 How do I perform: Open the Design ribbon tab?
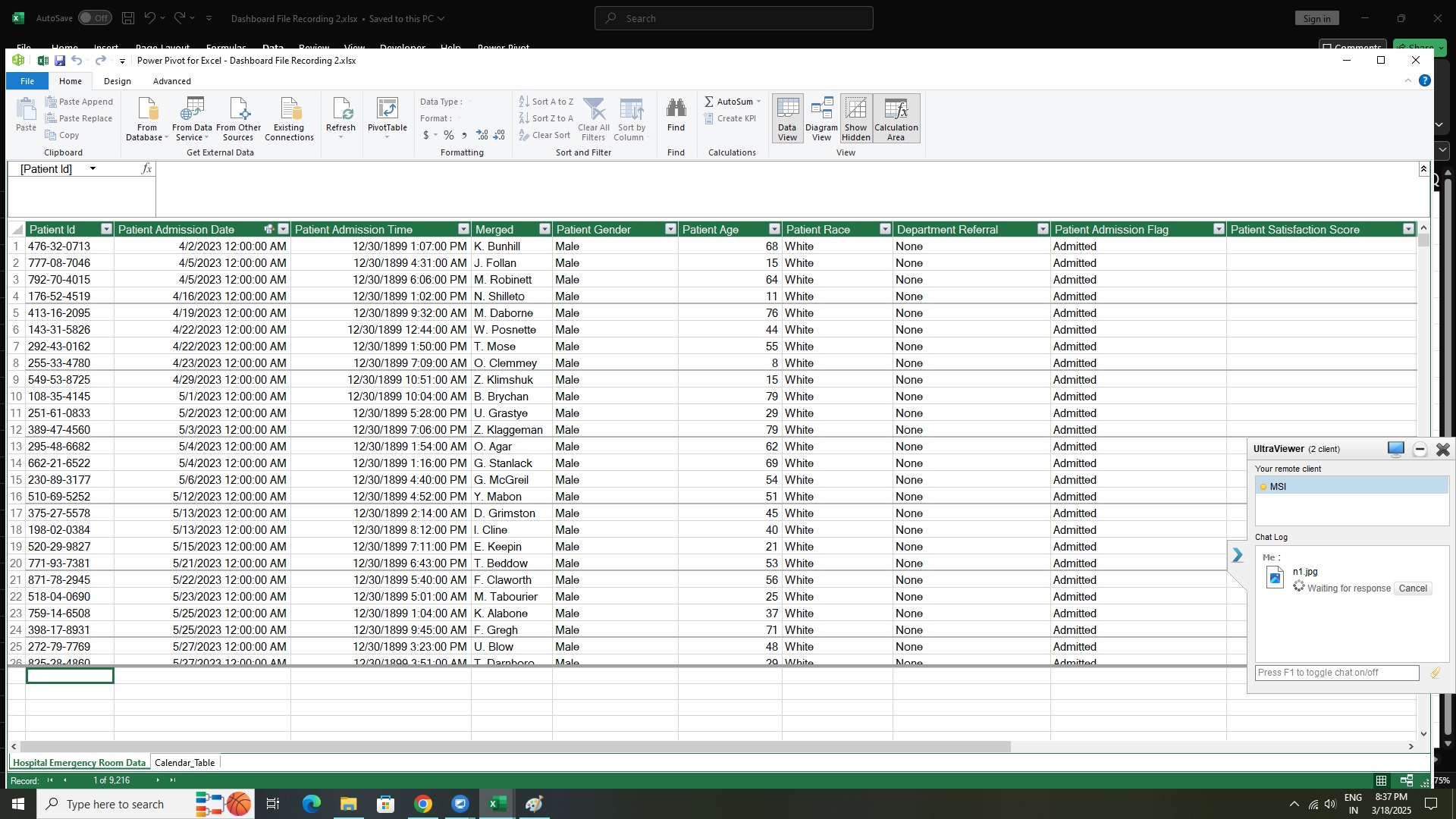(117, 81)
